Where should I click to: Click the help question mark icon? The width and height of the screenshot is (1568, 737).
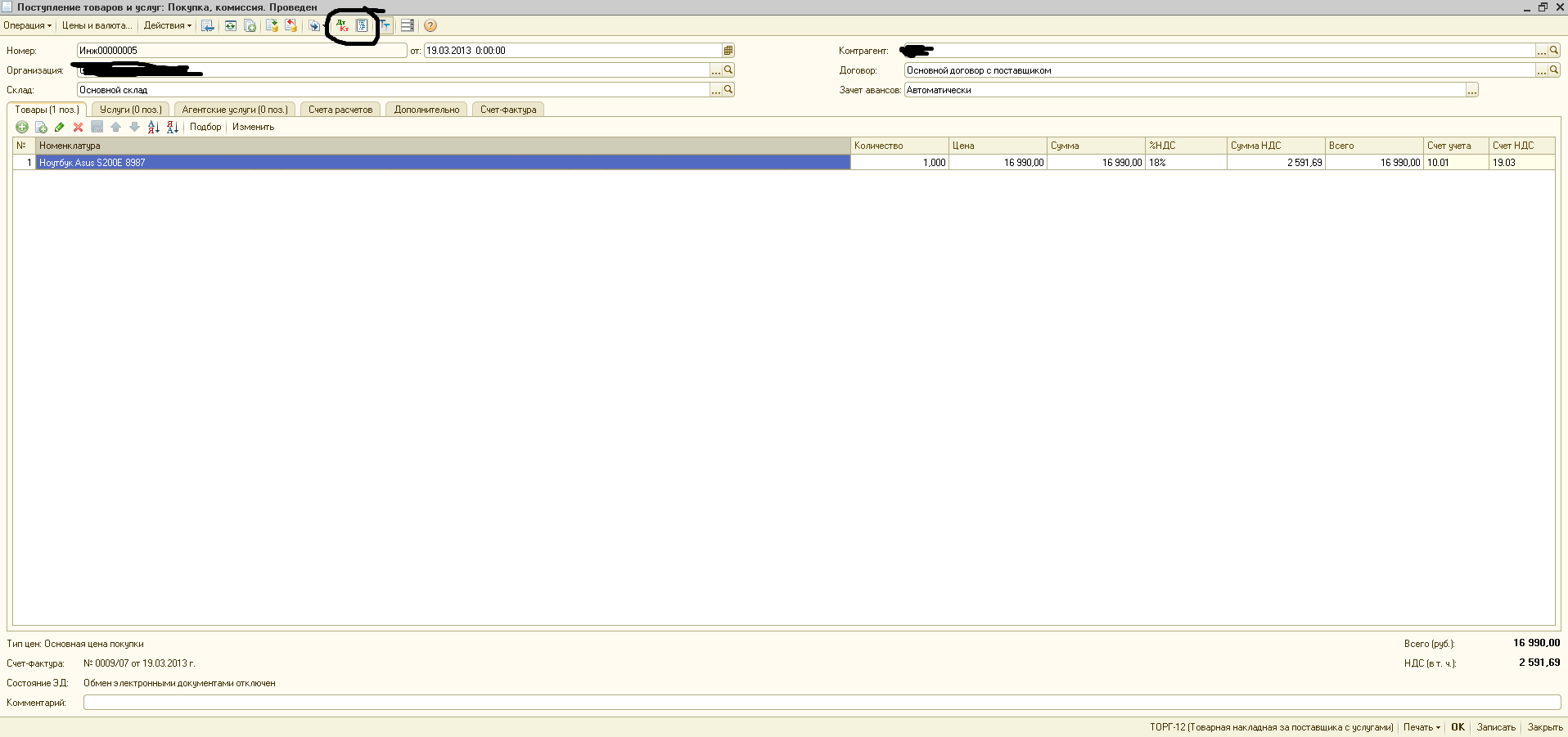click(x=430, y=26)
